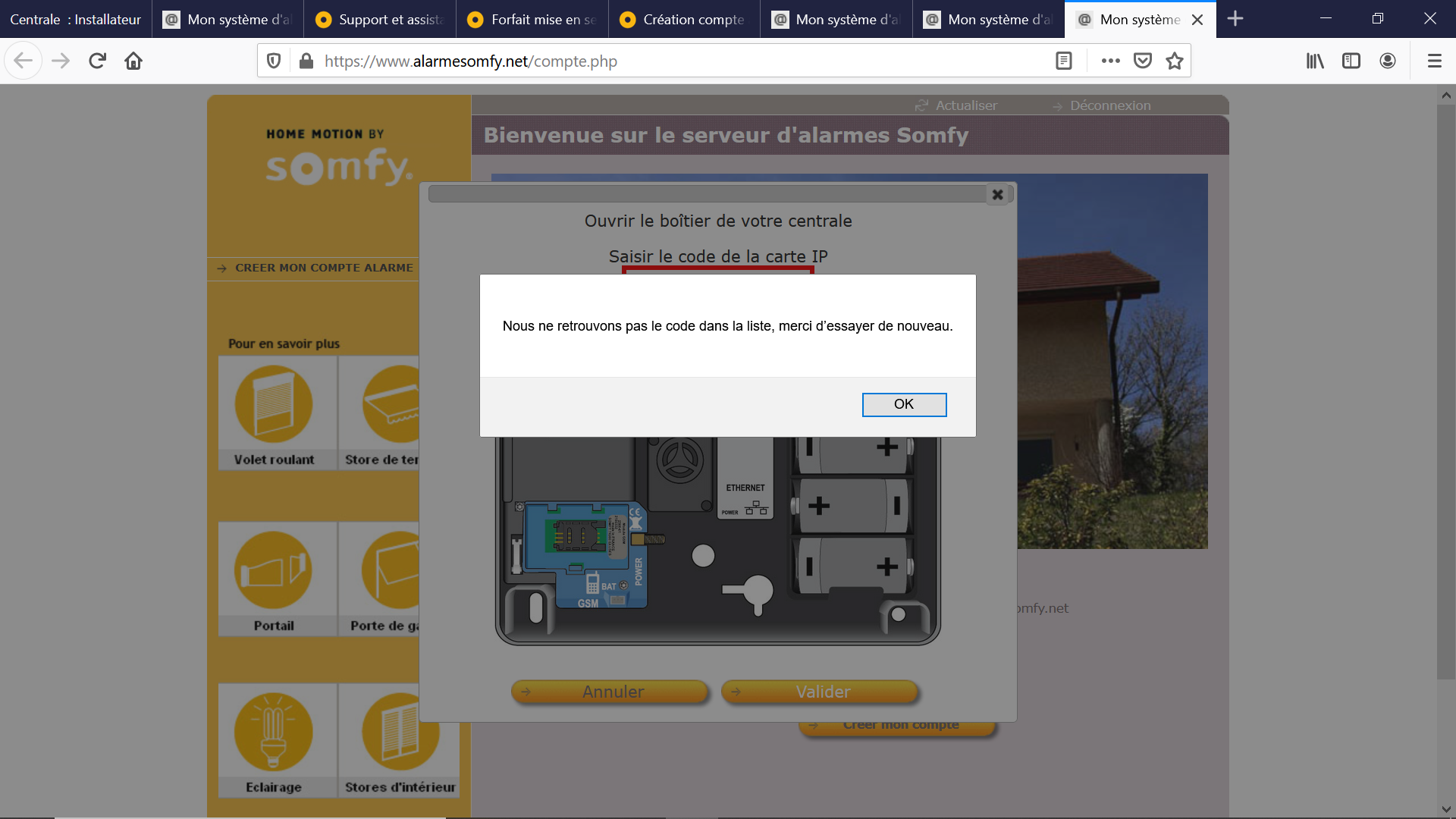The width and height of the screenshot is (1456, 819).
Task: Reload the current page
Action: pyautogui.click(x=97, y=61)
